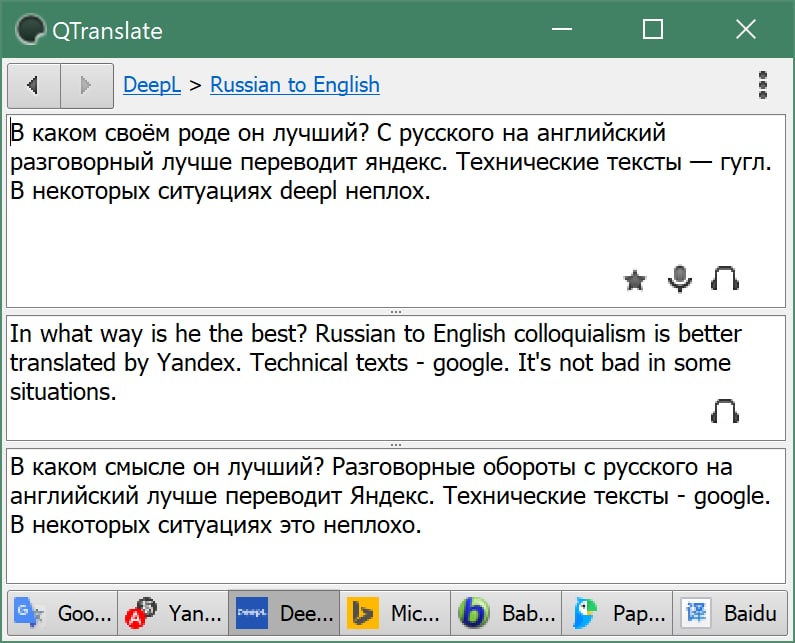This screenshot has width=795, height=643.
Task: Go back with the left arrow button
Action: (x=34, y=85)
